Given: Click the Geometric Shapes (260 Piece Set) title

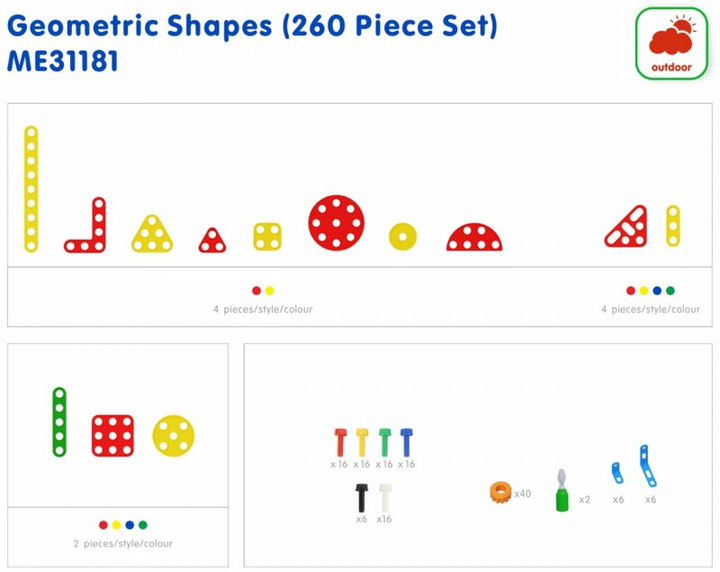Looking at the screenshot, I should pyautogui.click(x=252, y=25).
